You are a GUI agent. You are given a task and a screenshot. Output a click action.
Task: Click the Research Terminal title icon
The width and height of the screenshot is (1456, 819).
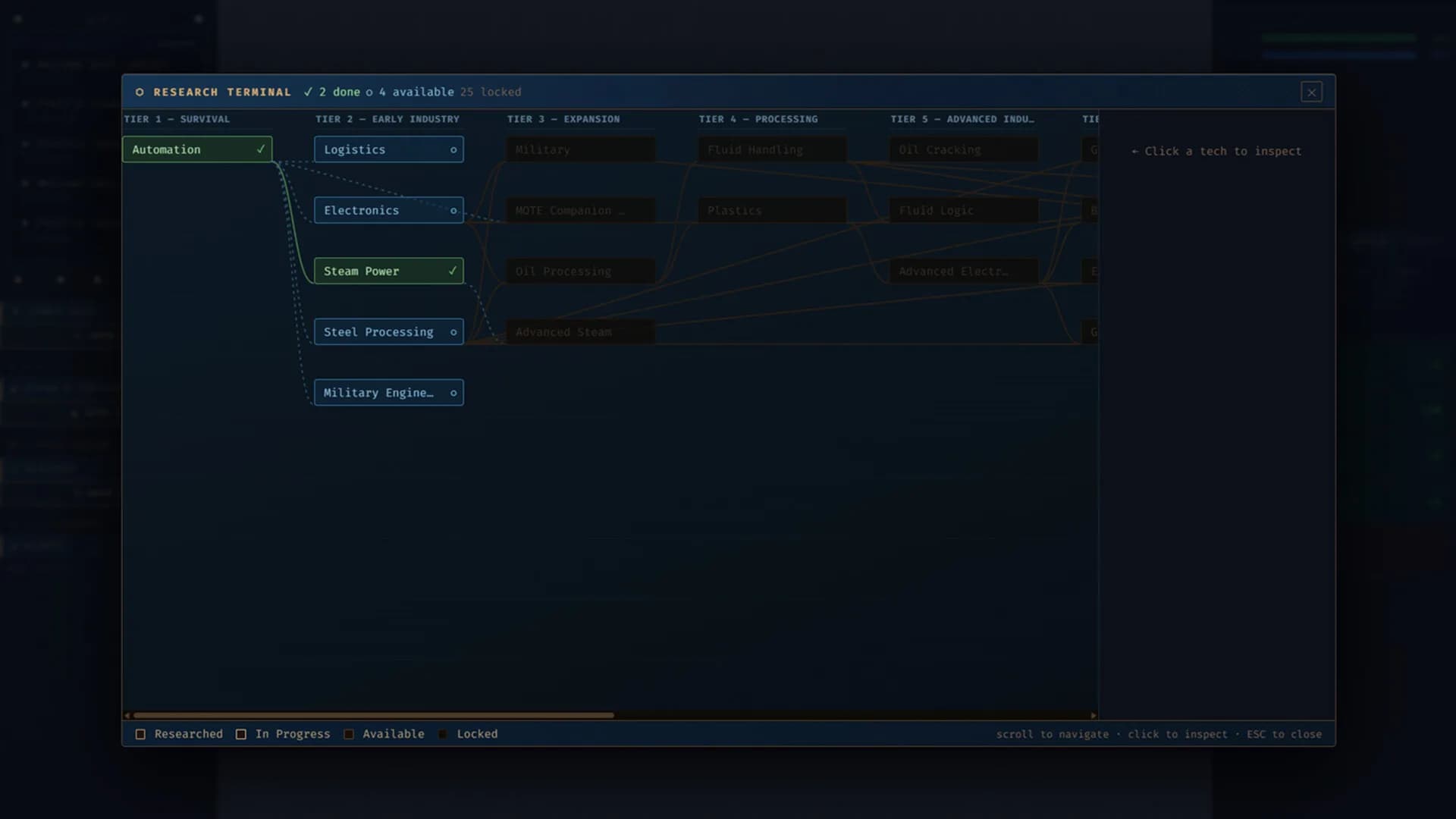[x=140, y=92]
